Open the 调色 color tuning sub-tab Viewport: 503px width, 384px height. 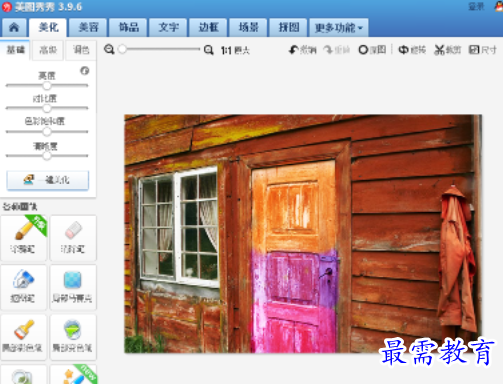tap(81, 50)
